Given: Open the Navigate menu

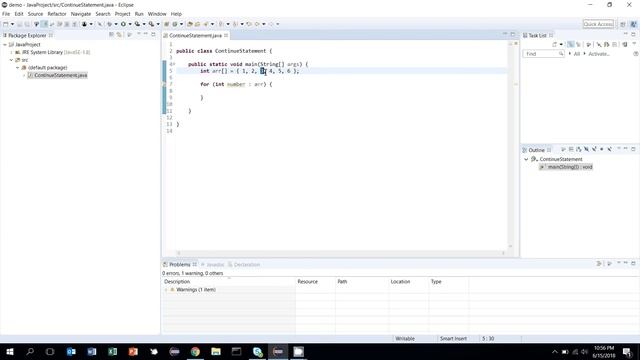Looking at the screenshot, I should (81, 14).
